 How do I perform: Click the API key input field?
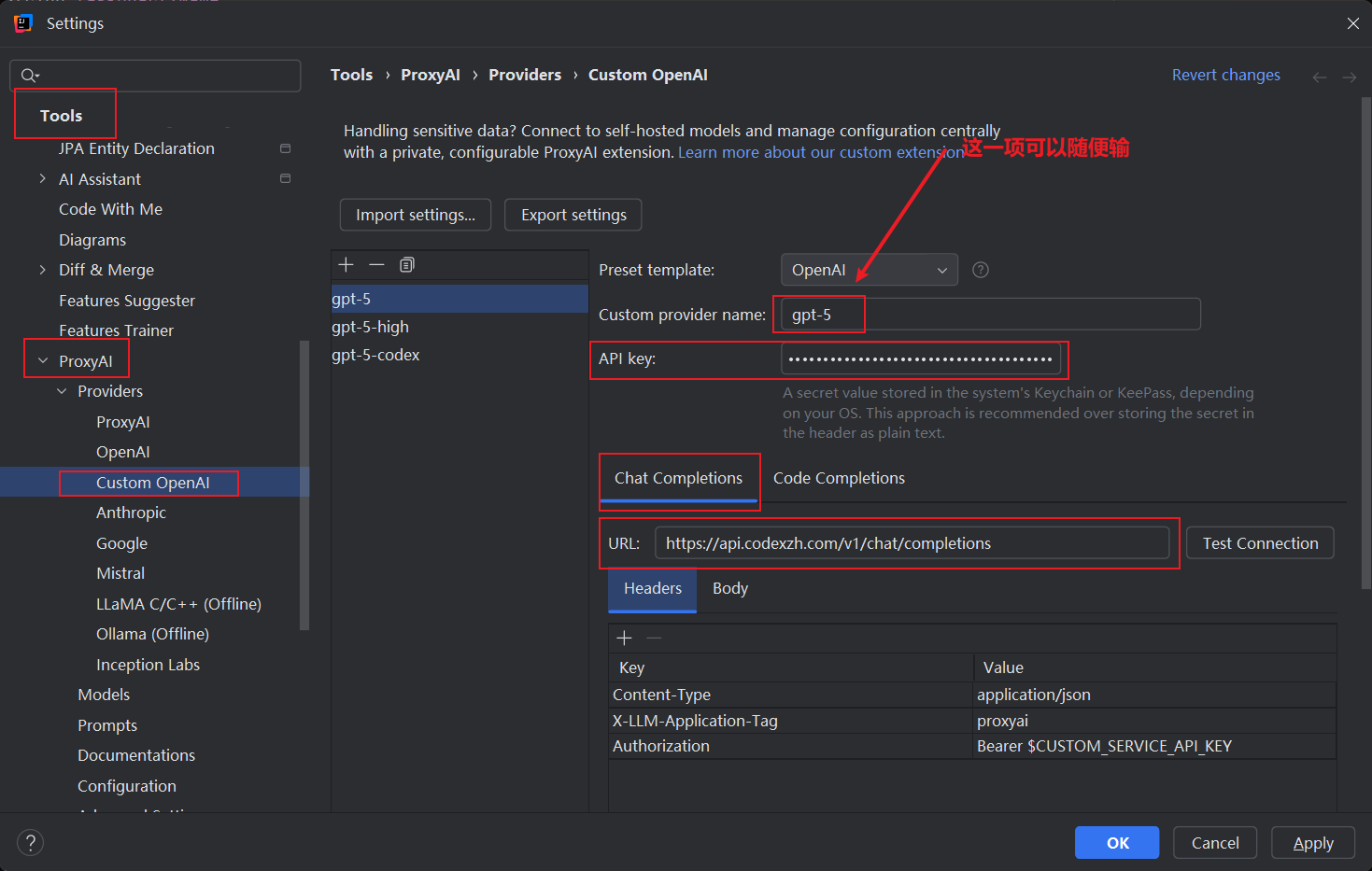tap(922, 359)
